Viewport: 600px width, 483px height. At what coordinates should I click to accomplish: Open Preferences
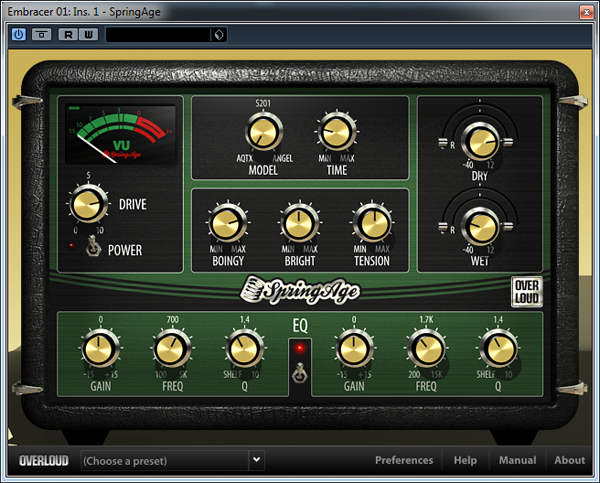(x=404, y=460)
